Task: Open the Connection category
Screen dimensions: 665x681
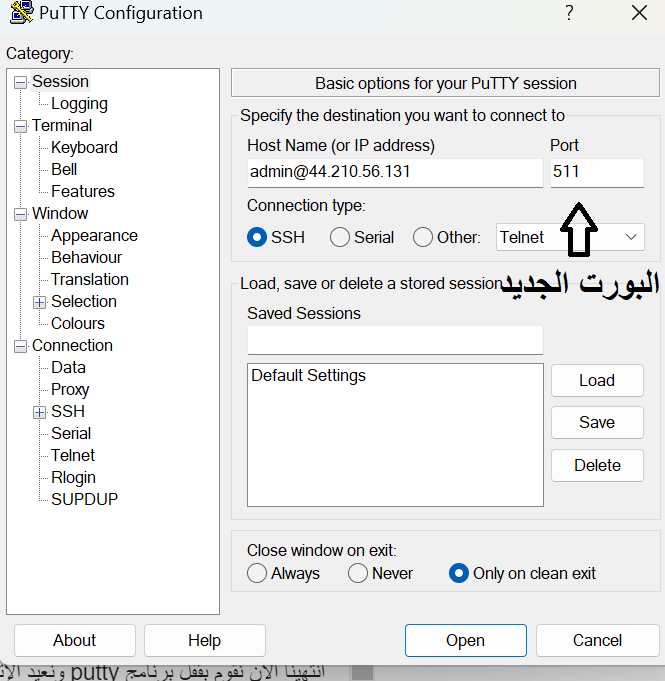Action: [x=72, y=346]
